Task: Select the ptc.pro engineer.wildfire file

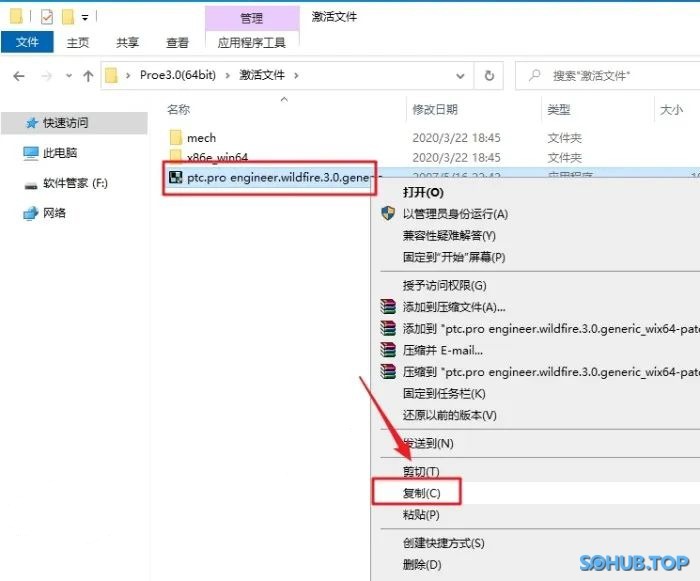Action: coord(278,178)
